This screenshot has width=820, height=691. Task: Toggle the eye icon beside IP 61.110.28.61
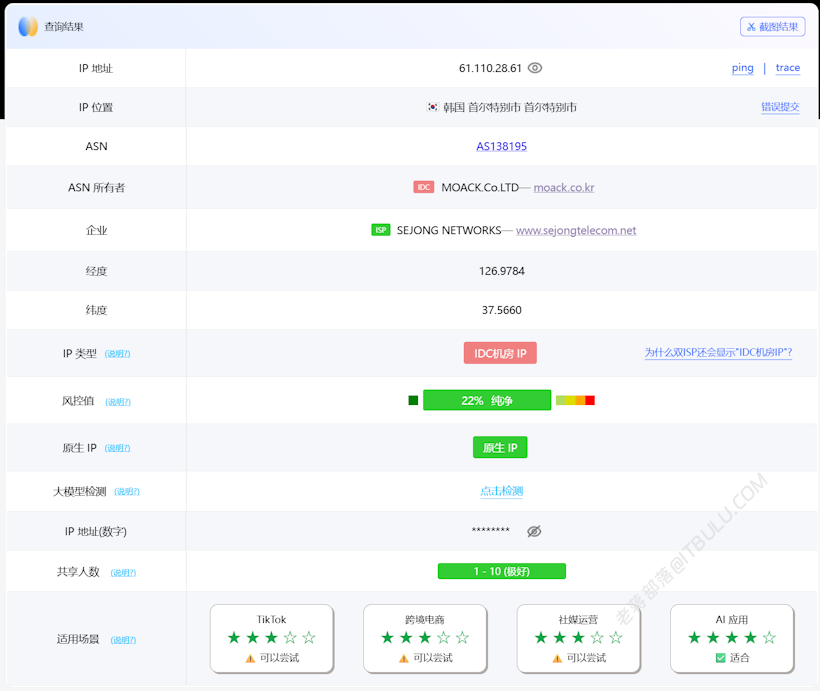534,68
